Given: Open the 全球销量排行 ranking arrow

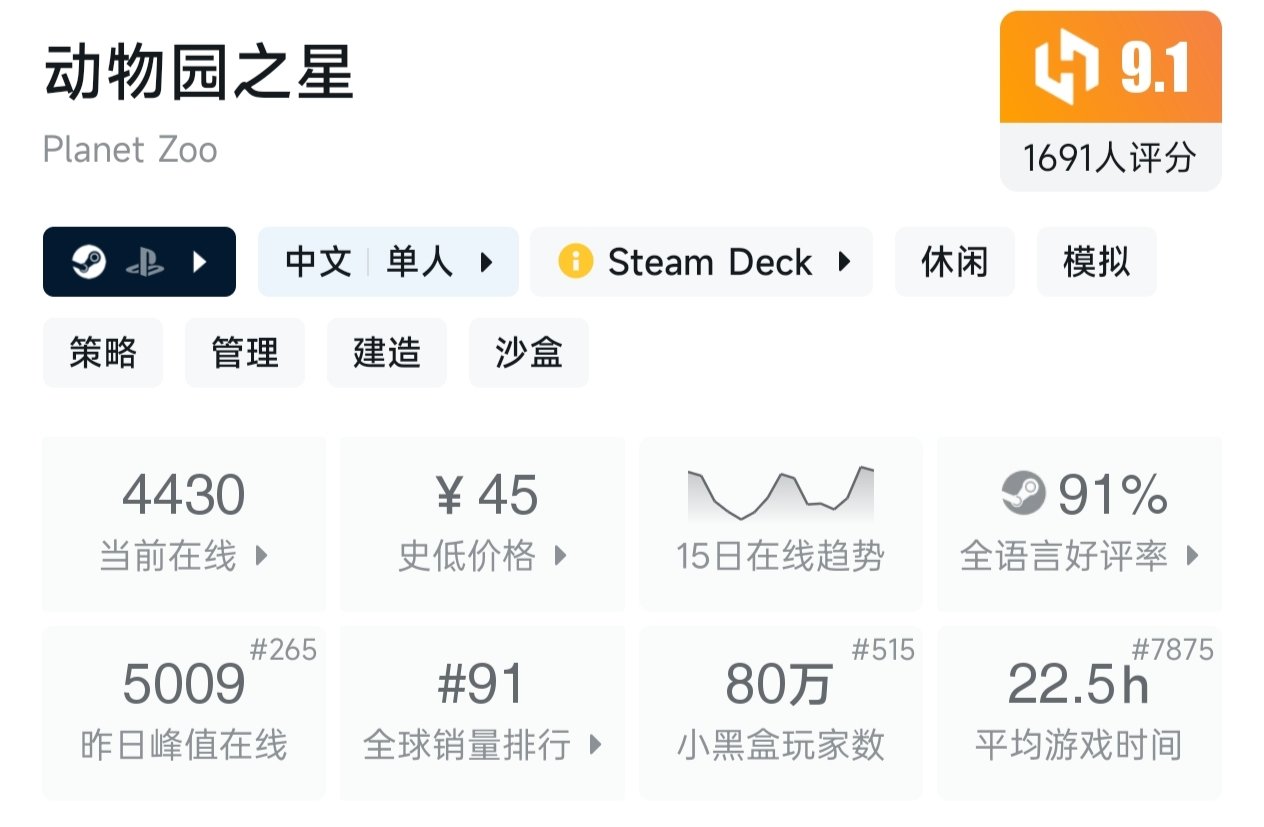Looking at the screenshot, I should 596,745.
